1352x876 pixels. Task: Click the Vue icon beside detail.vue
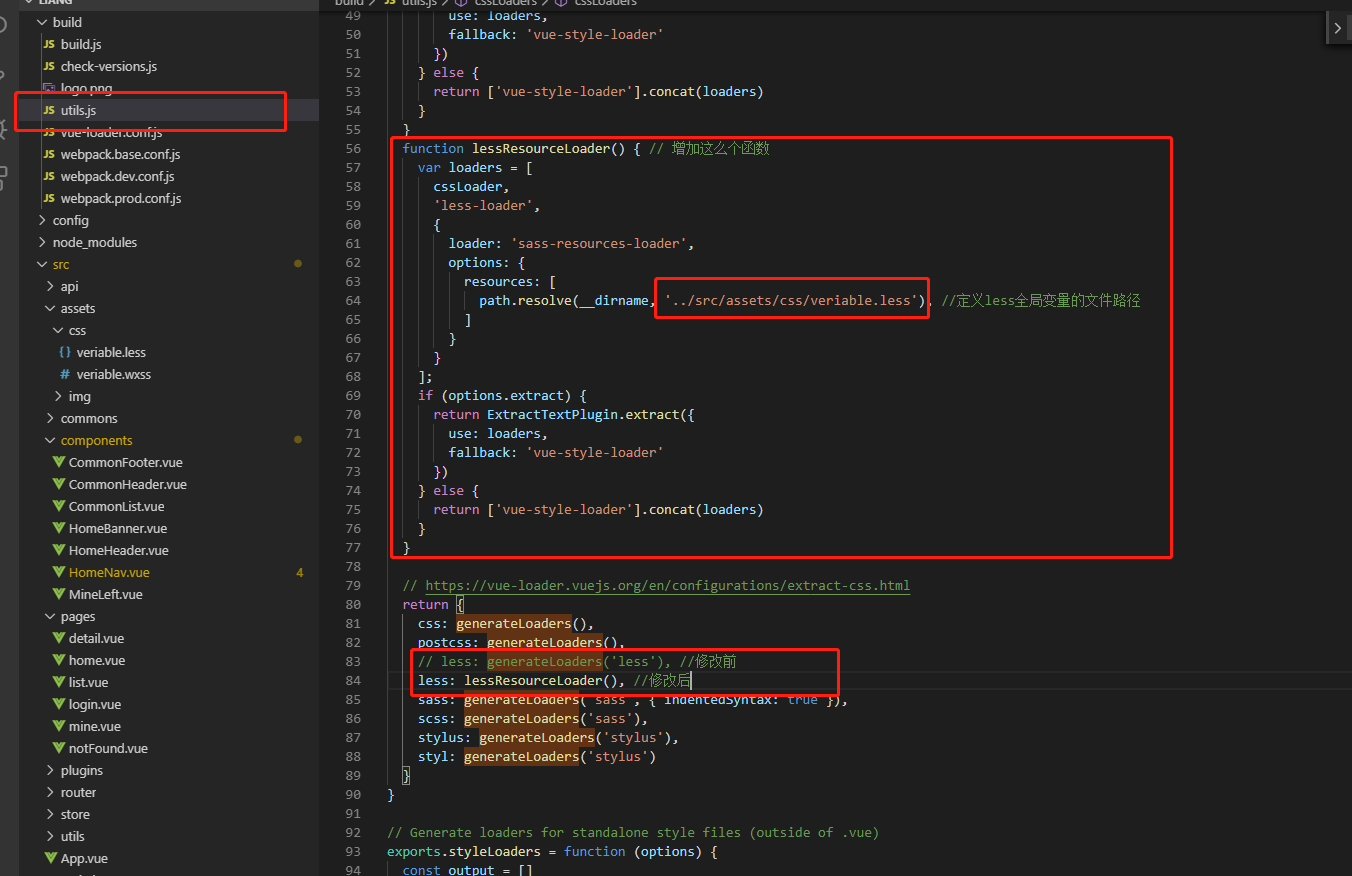pyautogui.click(x=58, y=638)
